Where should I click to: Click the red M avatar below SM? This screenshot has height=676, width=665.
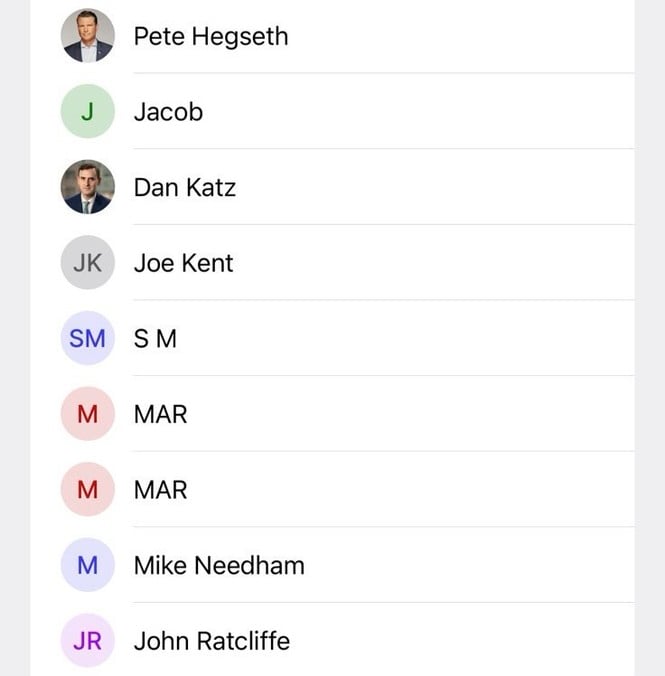click(x=88, y=414)
